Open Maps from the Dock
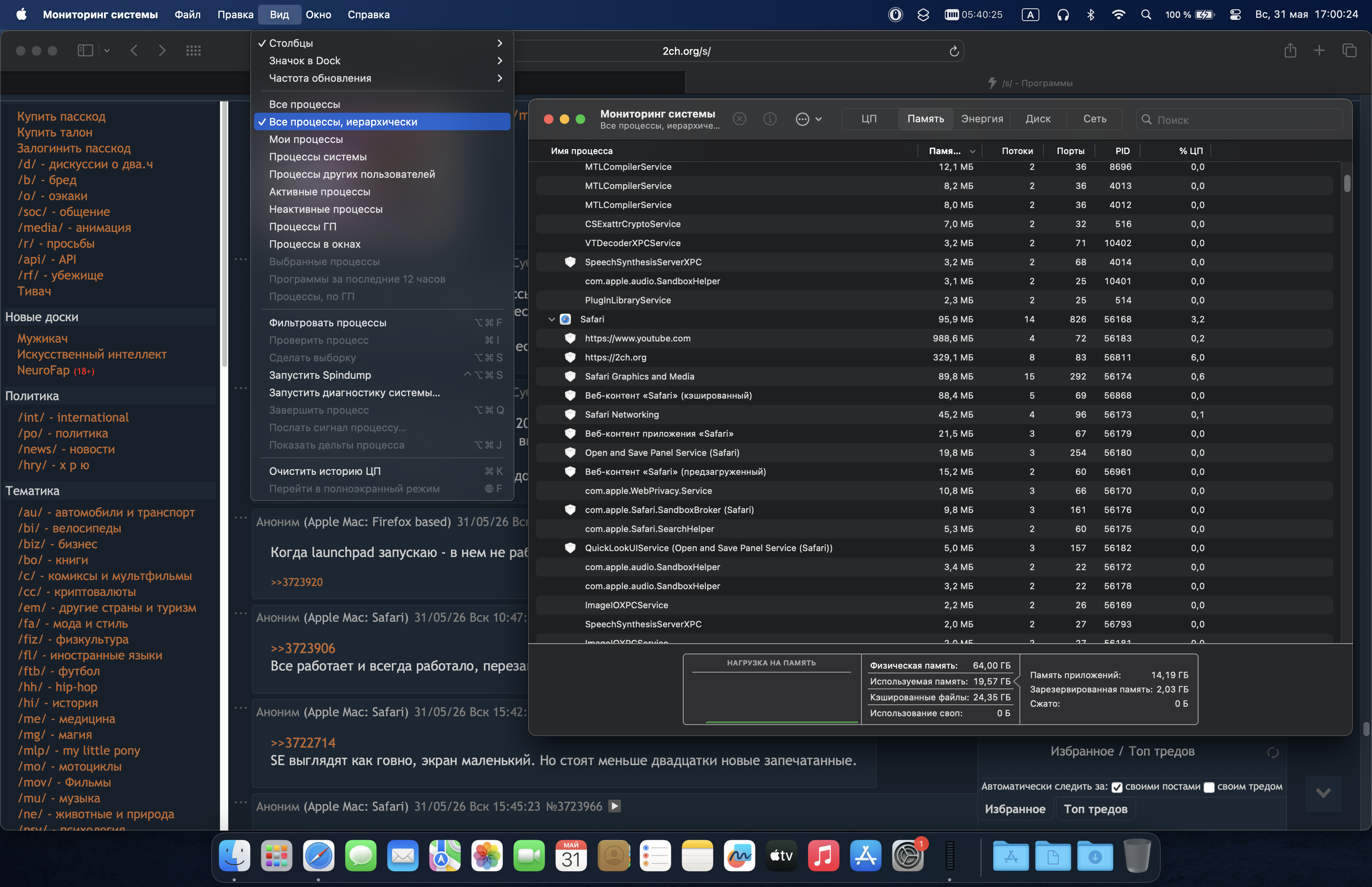The width and height of the screenshot is (1372, 887). click(445, 856)
